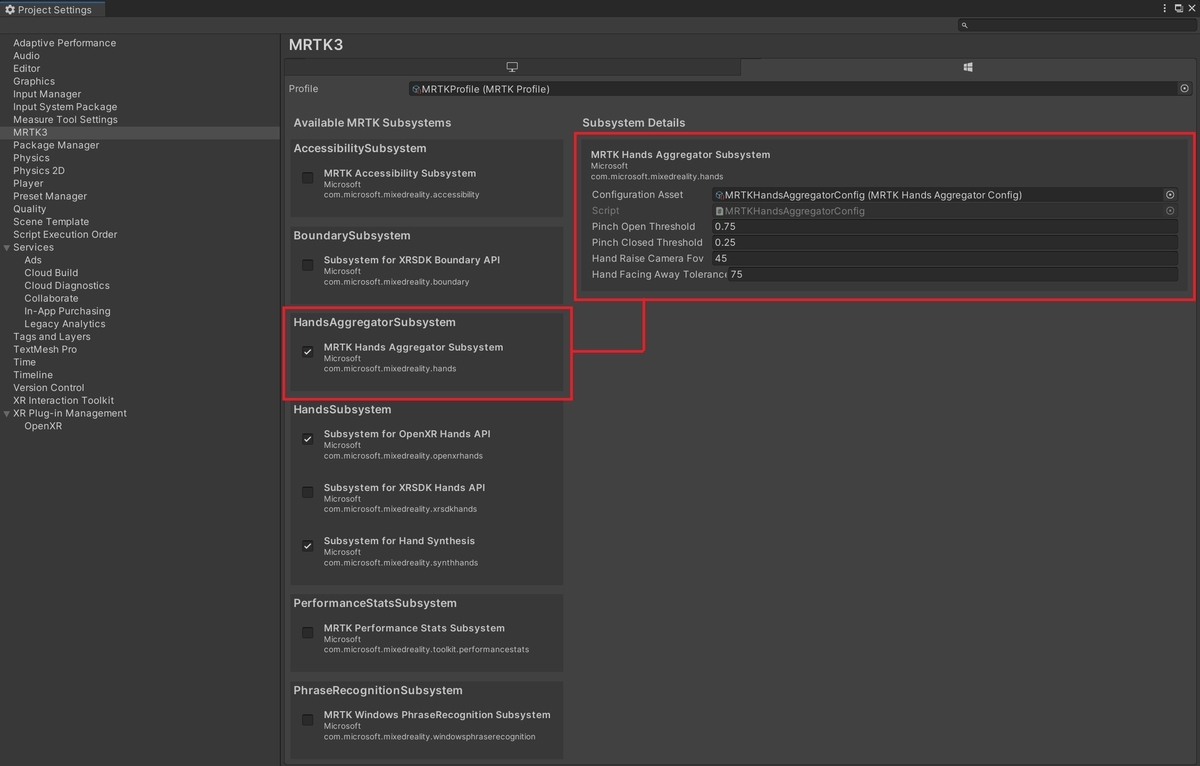Focus the settings search field
The image size is (1200, 766).
click(1076, 25)
